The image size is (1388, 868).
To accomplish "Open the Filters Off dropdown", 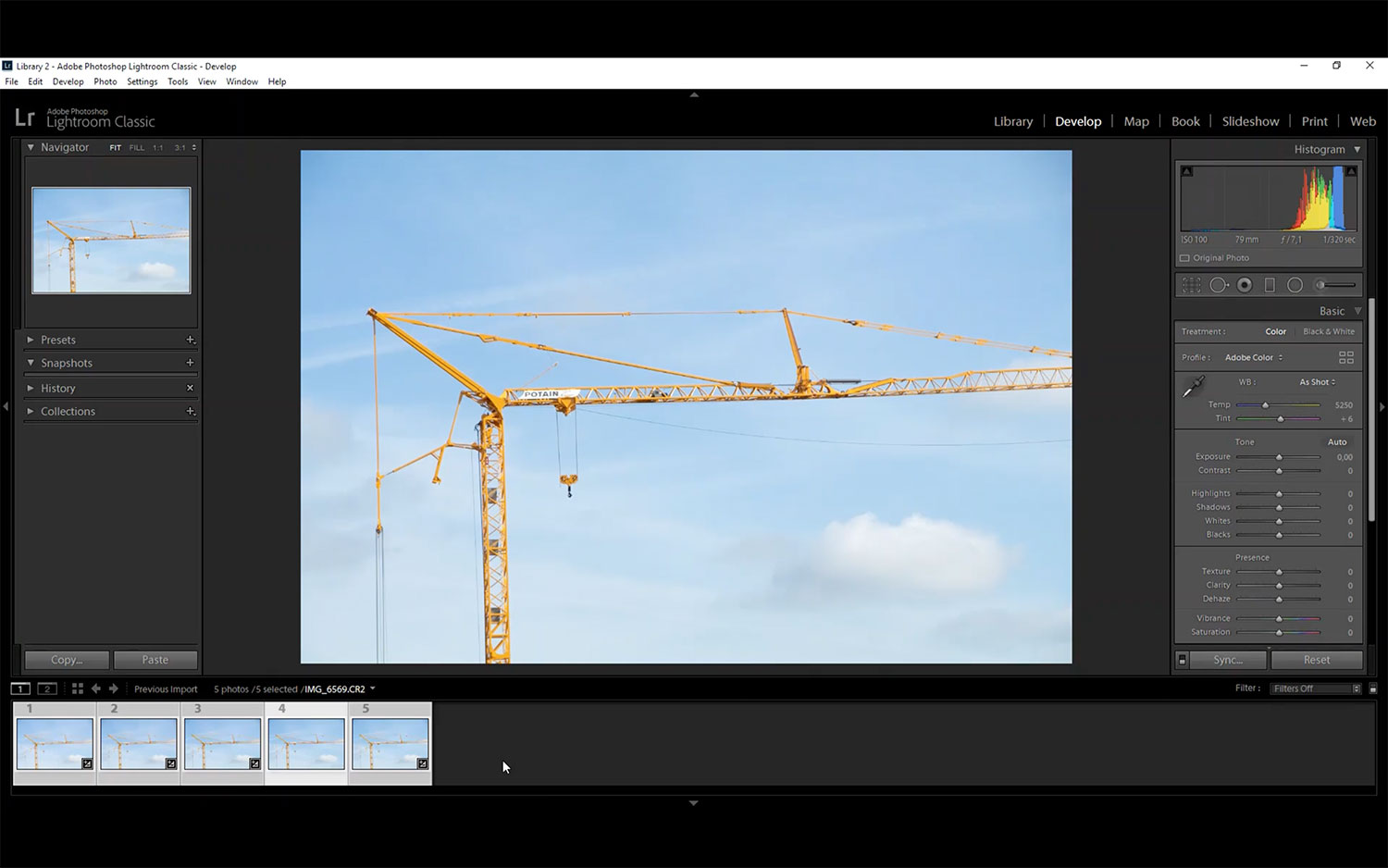I will pyautogui.click(x=1316, y=688).
